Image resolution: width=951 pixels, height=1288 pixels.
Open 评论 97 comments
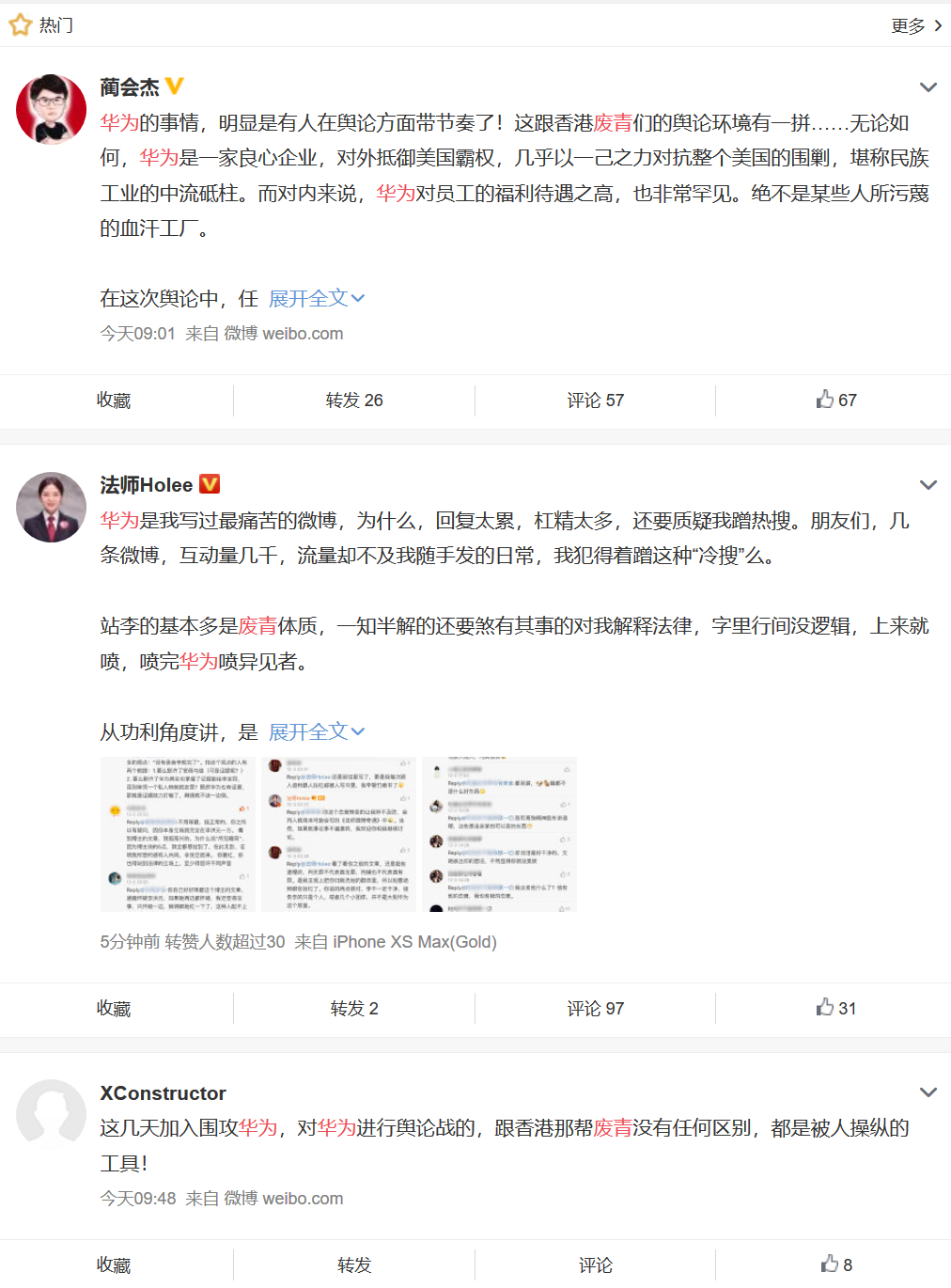595,1009
